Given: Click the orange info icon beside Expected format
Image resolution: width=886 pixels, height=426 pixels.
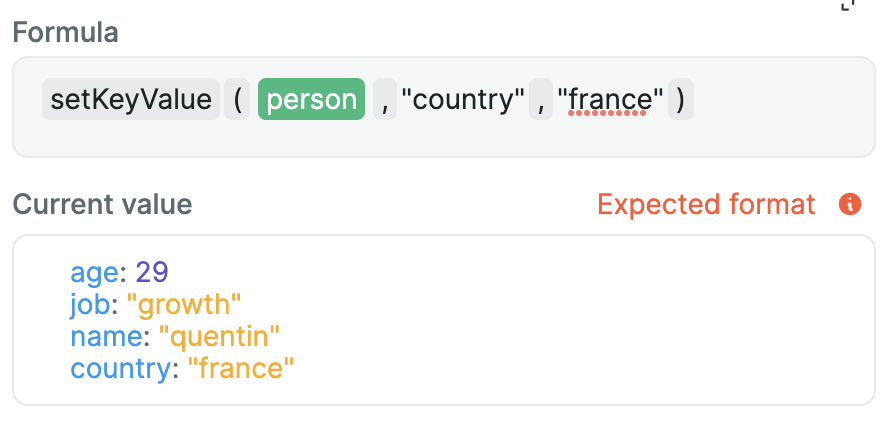Looking at the screenshot, I should coord(850,205).
